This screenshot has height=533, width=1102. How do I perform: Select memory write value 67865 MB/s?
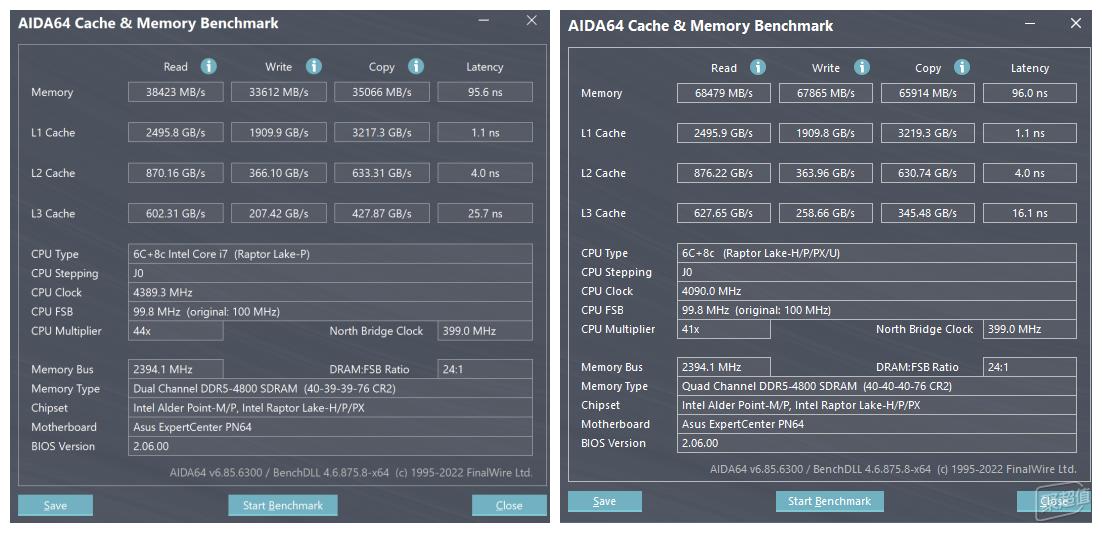point(826,93)
